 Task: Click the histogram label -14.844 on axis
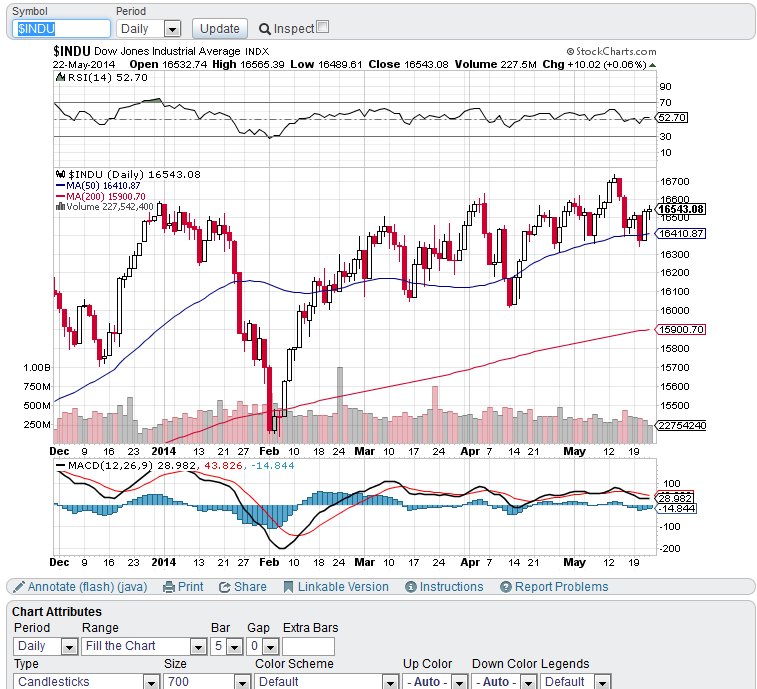pyautogui.click(x=677, y=508)
